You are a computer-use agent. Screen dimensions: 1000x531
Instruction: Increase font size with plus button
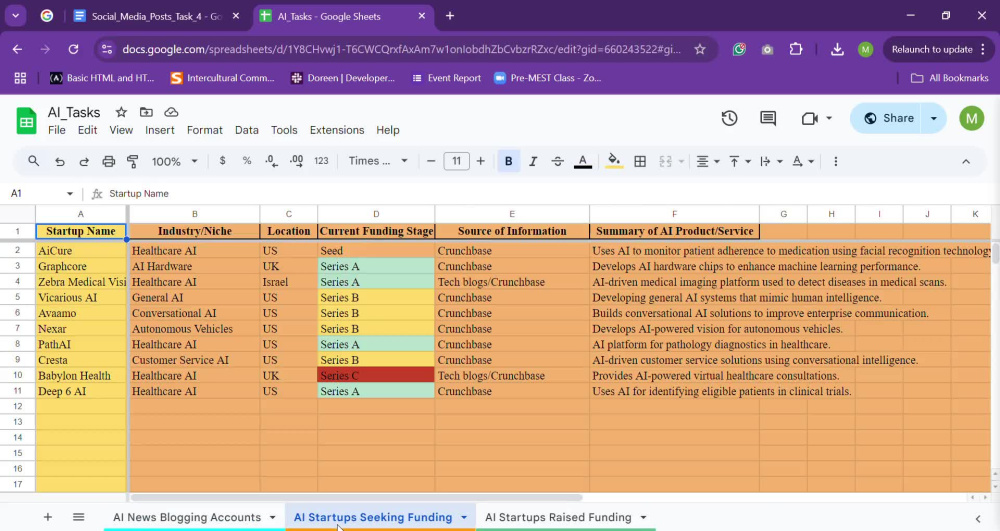(x=480, y=161)
